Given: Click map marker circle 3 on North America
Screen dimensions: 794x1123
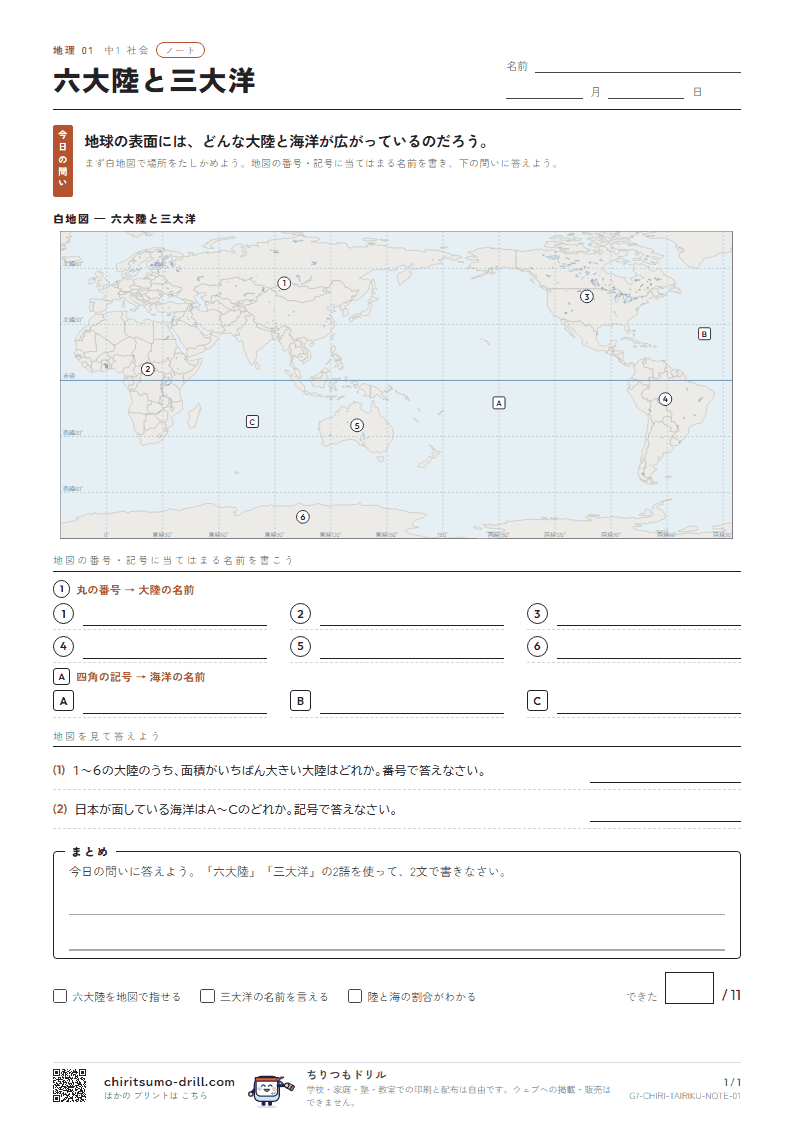Looking at the screenshot, I should coord(586,297).
